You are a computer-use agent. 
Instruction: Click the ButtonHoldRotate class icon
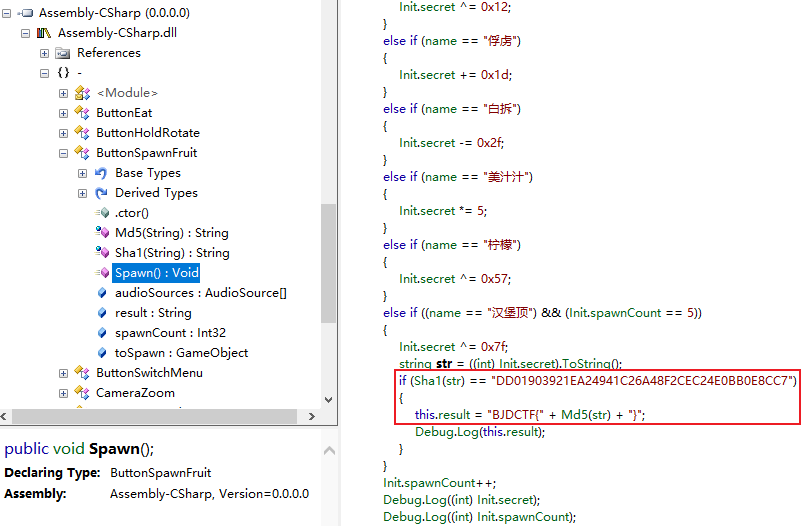(82, 132)
